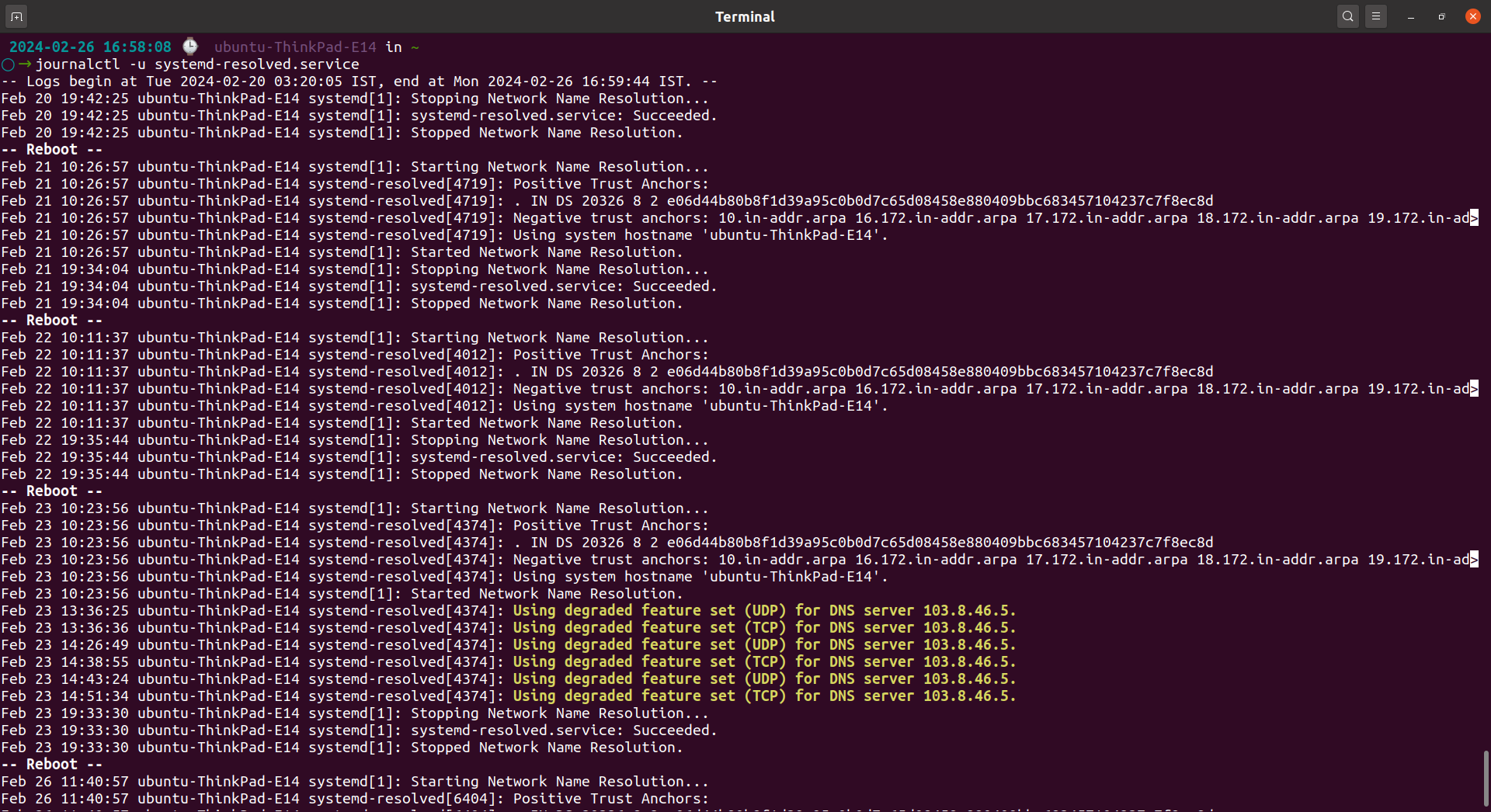Click the prompt timestamp '2024-02-26 16:58:08'

90,47
